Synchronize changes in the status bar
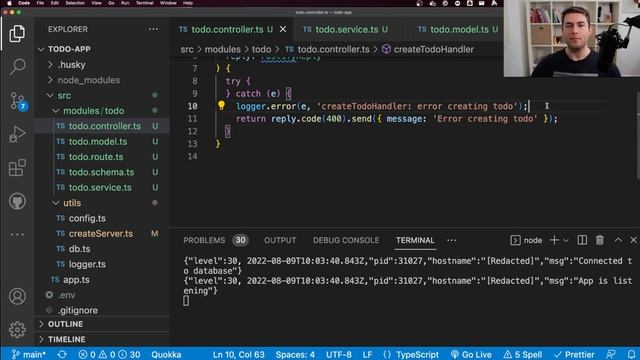 tap(62, 354)
